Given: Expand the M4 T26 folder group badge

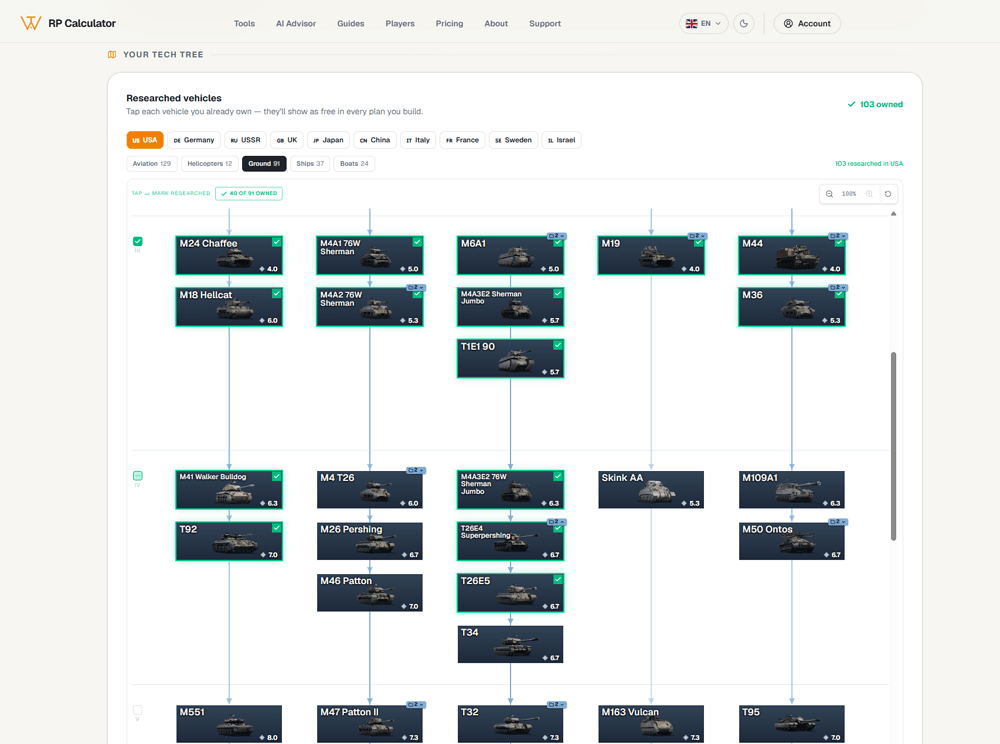Looking at the screenshot, I should coord(416,470).
